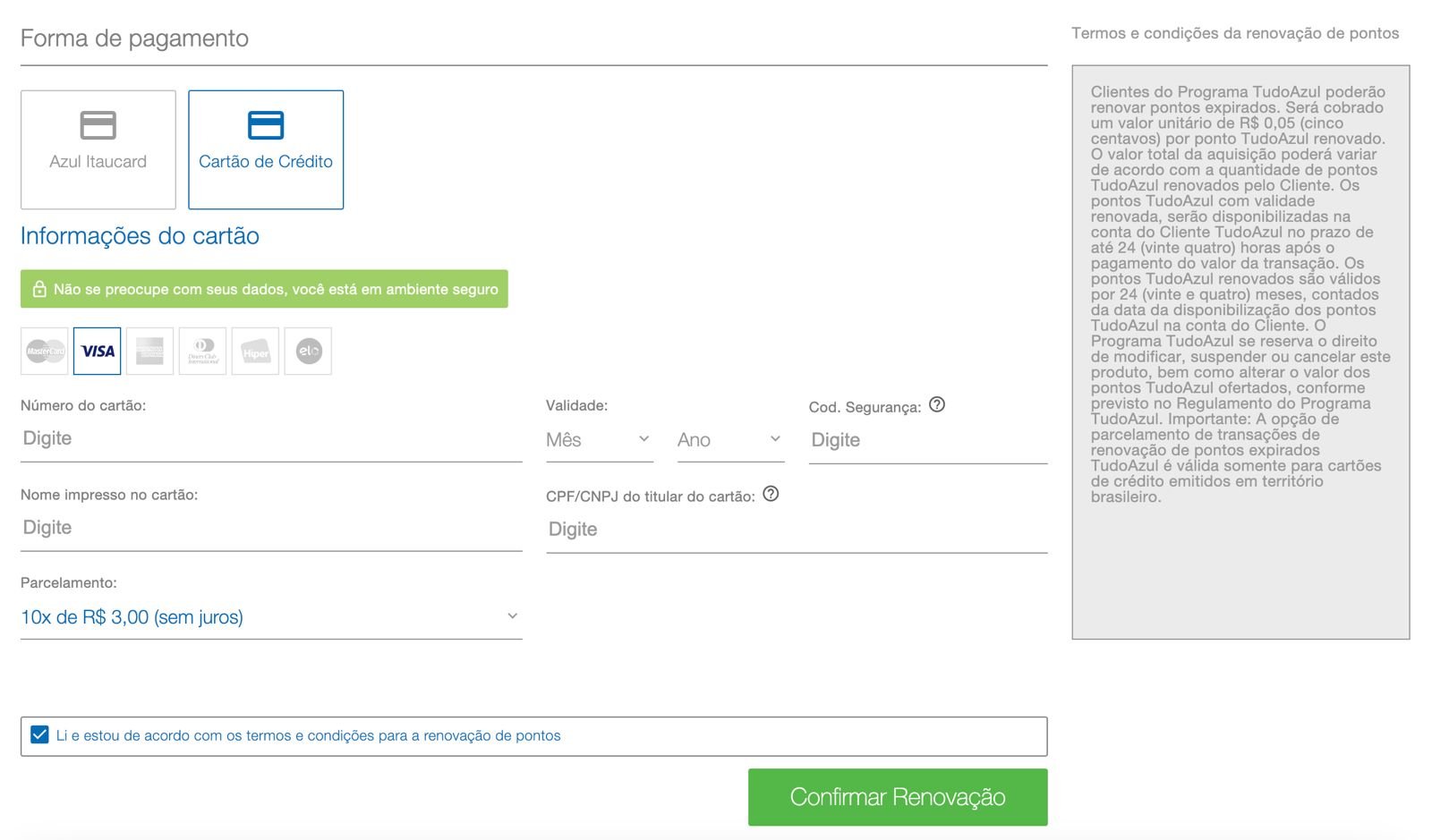
Task: Click the padlock icon in secure banner
Action: pyautogui.click(x=39, y=289)
